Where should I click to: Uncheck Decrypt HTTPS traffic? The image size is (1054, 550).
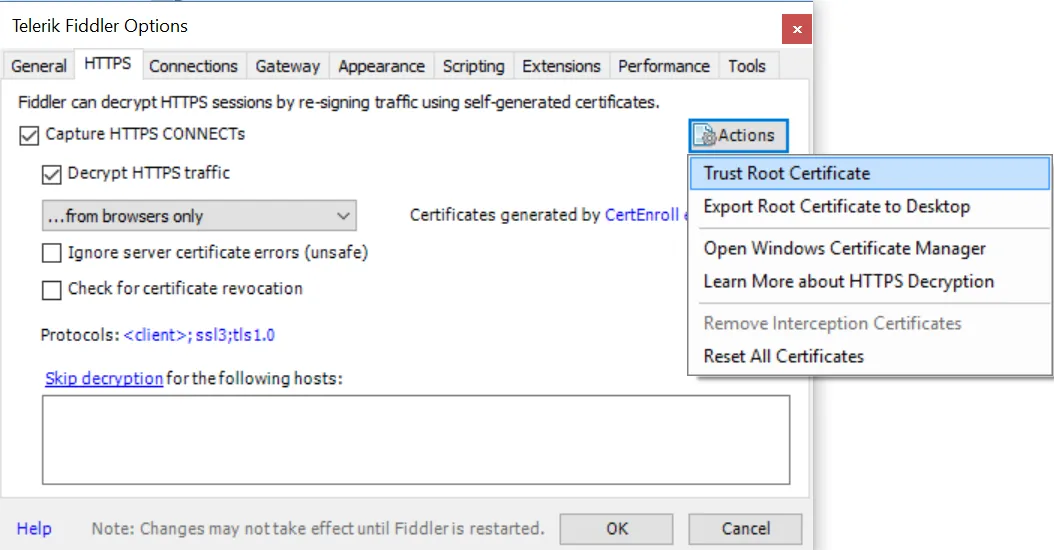coord(52,174)
